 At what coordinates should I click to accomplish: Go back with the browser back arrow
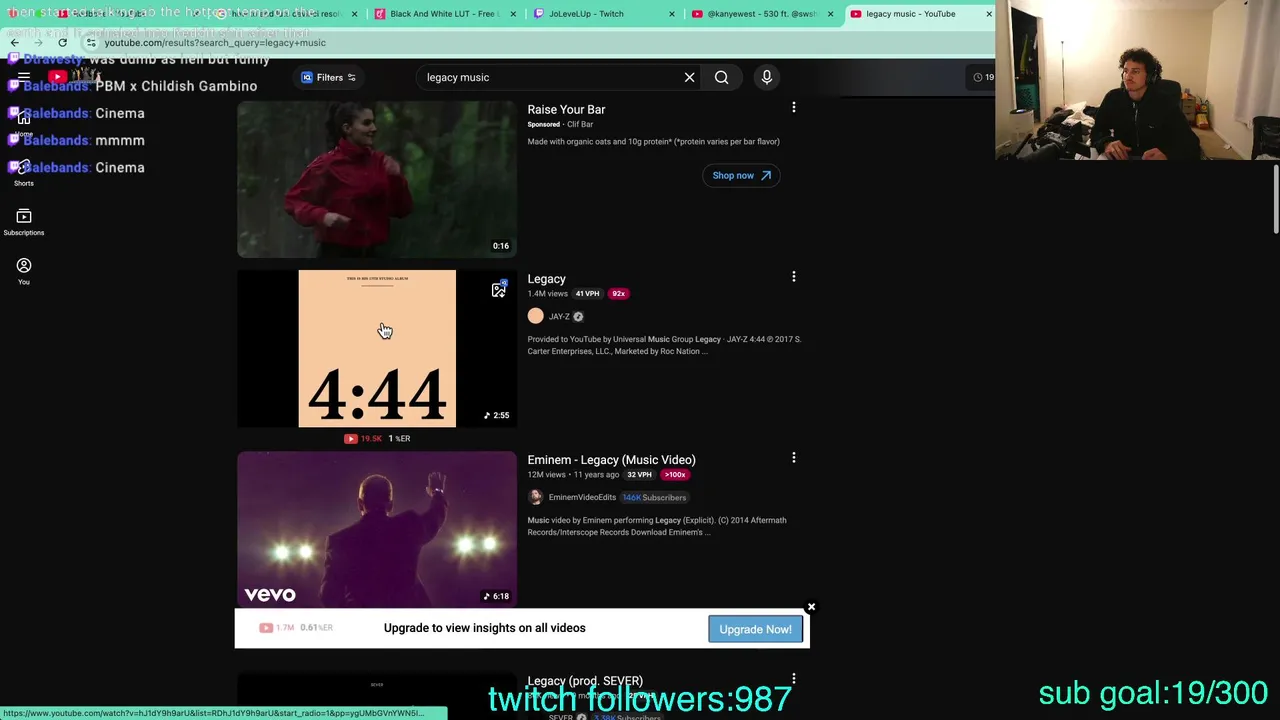coord(15,42)
